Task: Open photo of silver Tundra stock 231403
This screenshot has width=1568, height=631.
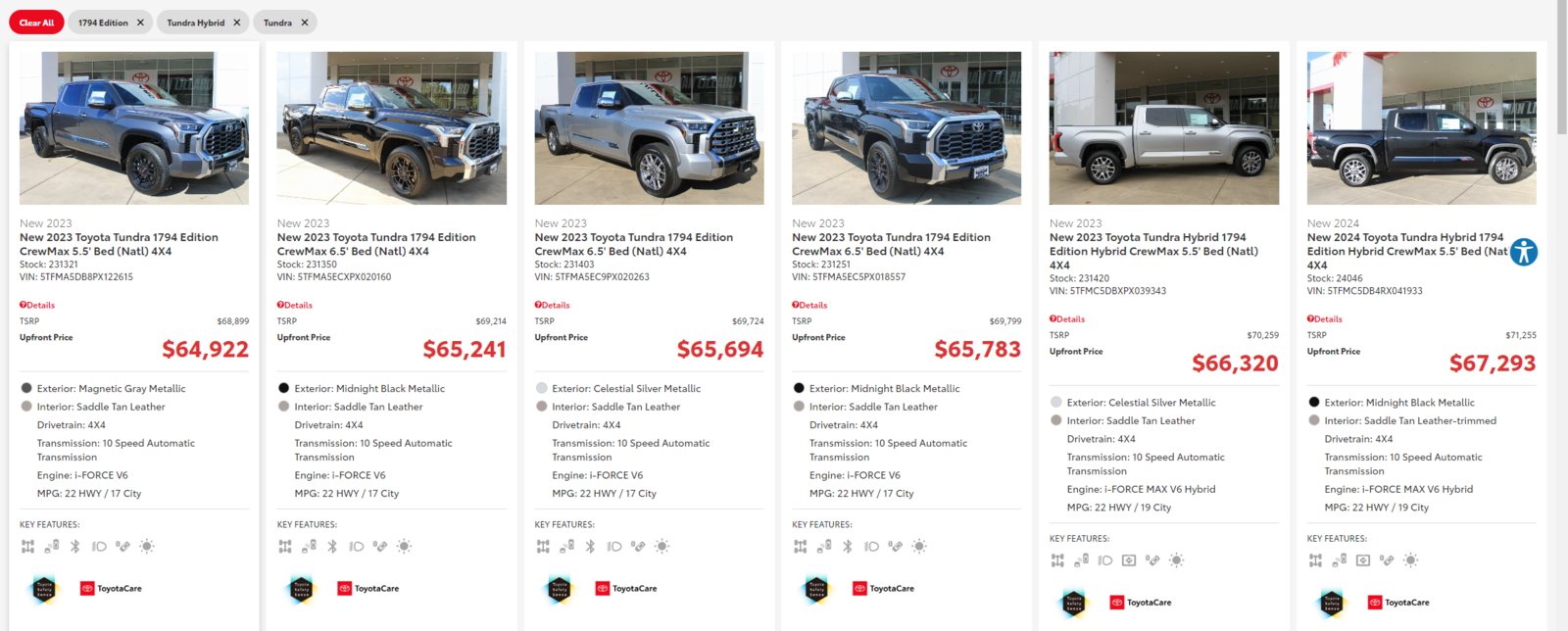Action: 649,128
